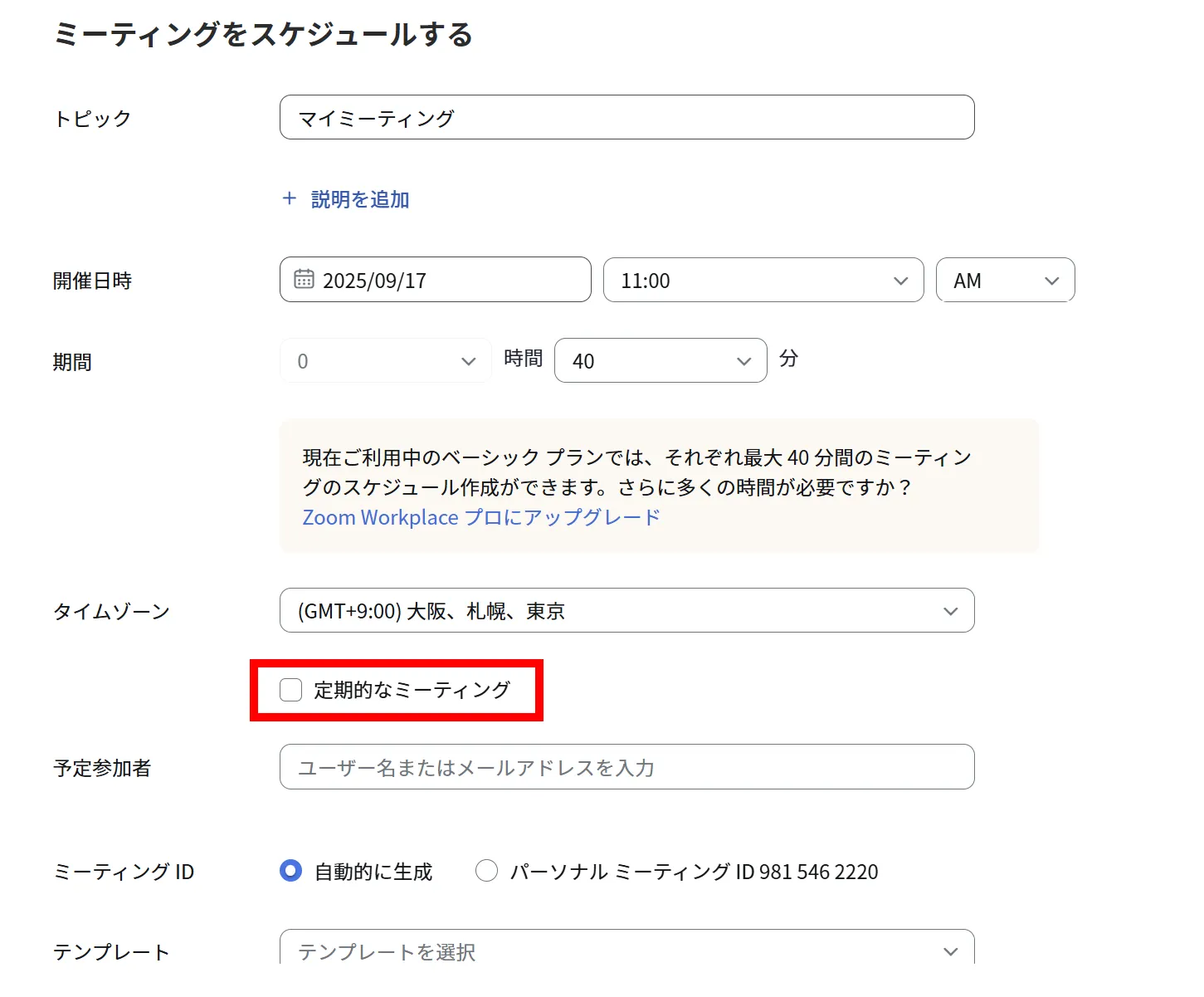Click the 0 value in the hours selector
This screenshot has width=1204, height=997.
(x=303, y=361)
